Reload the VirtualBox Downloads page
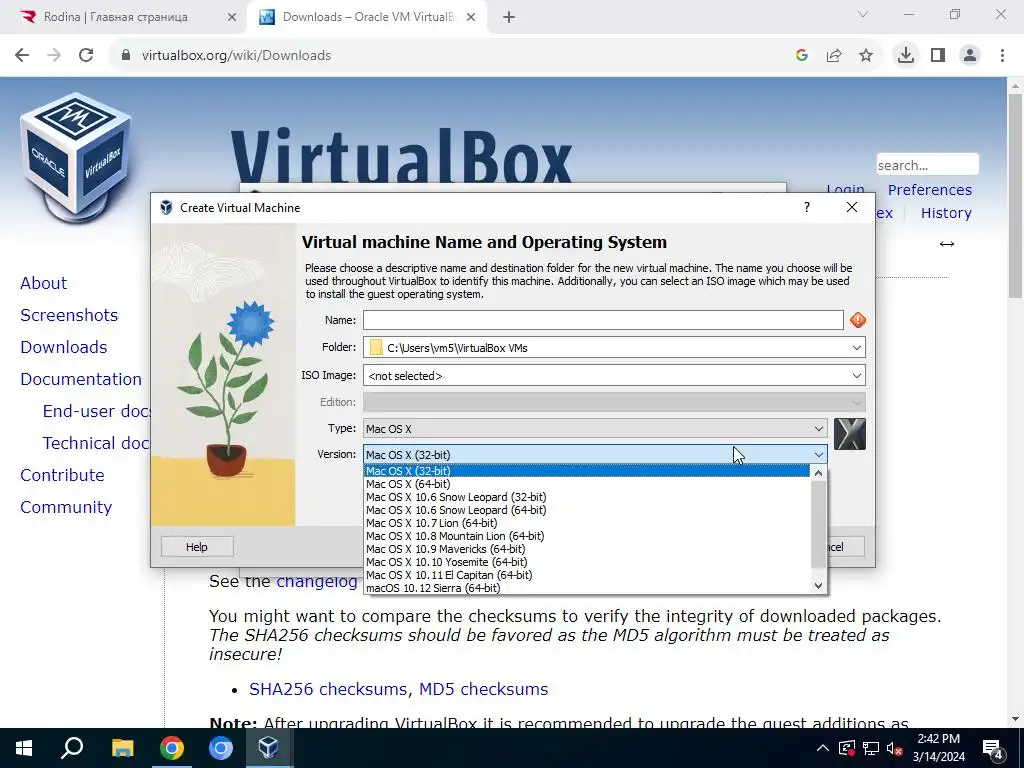Viewport: 1024px width, 768px height. [86, 56]
